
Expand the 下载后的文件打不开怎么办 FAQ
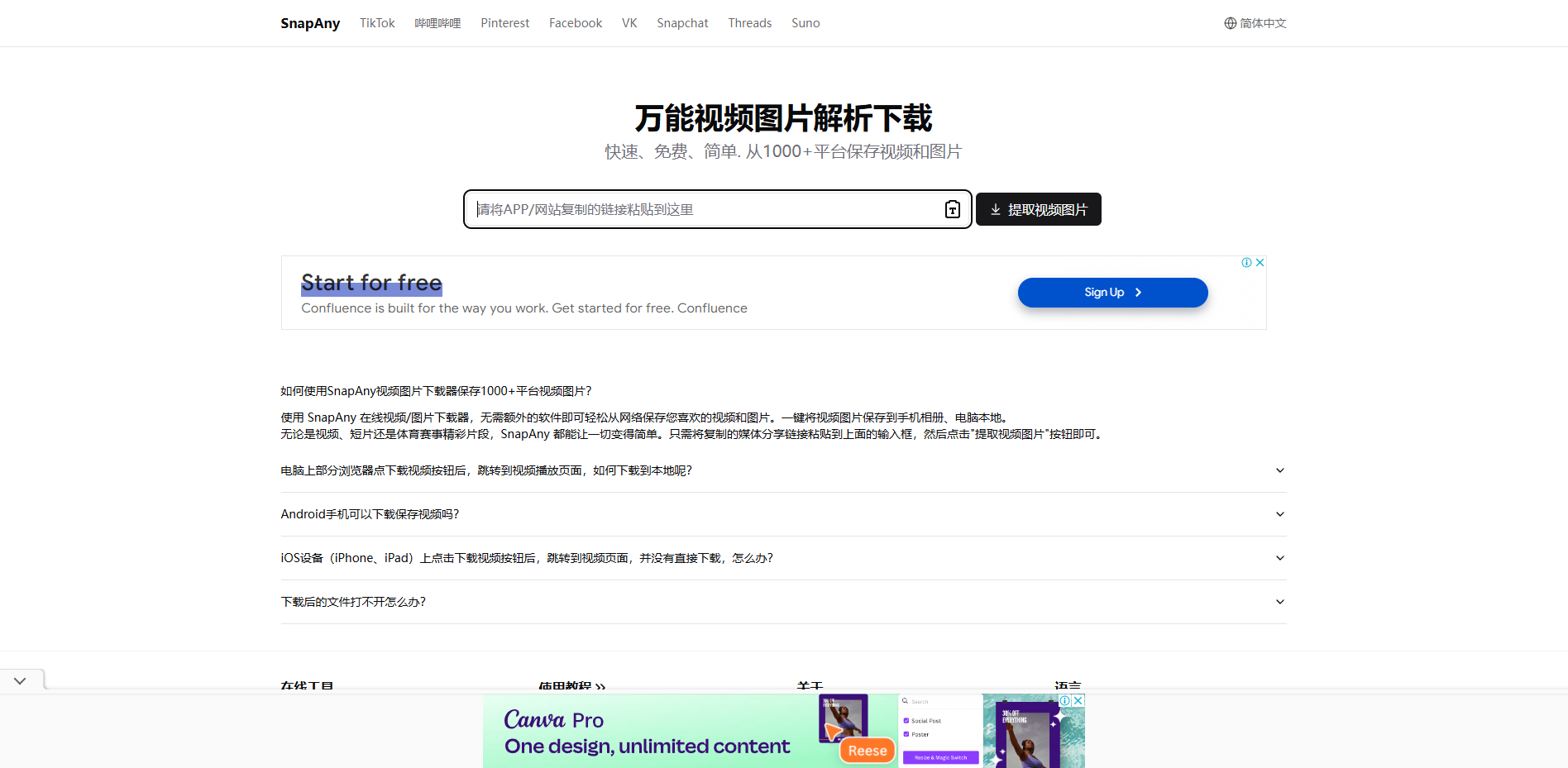pos(783,602)
